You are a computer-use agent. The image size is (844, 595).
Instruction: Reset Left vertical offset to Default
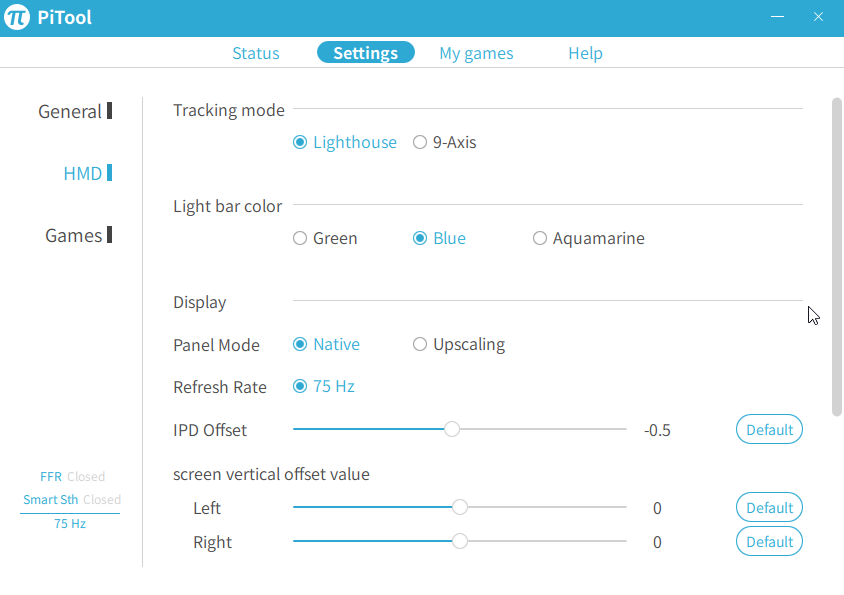[769, 507]
